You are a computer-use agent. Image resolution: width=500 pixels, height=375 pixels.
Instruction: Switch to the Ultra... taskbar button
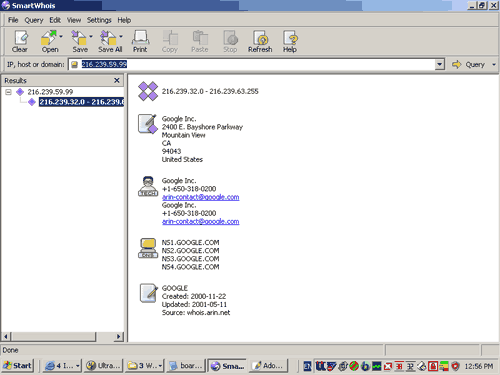pyautogui.click(x=103, y=366)
